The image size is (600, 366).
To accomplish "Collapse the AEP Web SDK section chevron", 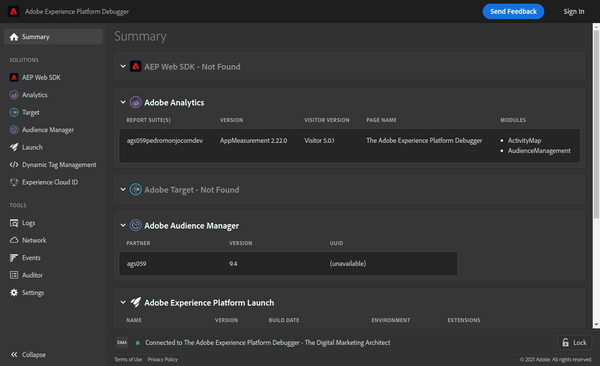I will 123,66.
